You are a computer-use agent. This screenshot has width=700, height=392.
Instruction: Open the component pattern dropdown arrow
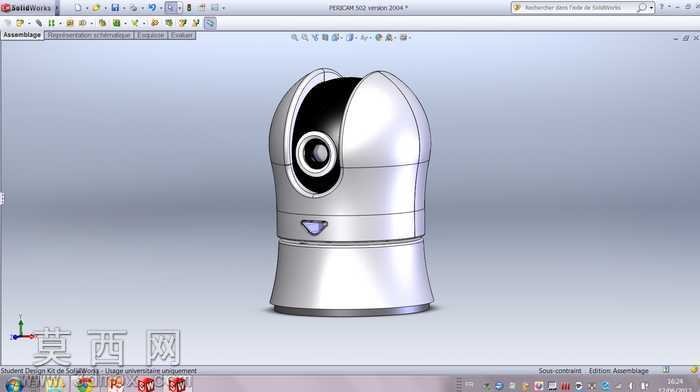tap(60, 23)
